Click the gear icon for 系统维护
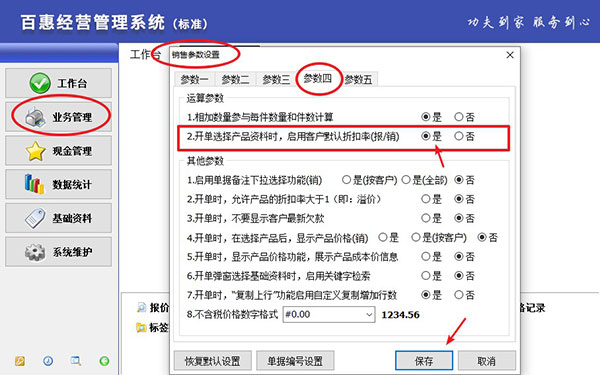 tap(35, 252)
